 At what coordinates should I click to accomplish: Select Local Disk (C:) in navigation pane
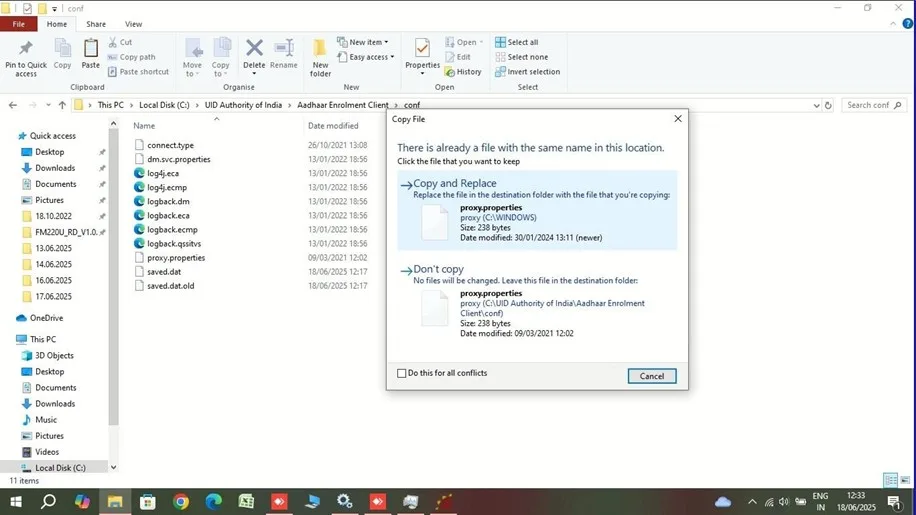click(60, 468)
